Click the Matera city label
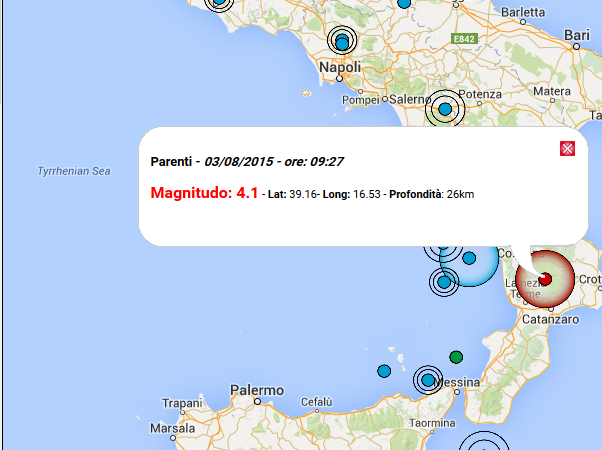The width and height of the screenshot is (602, 450). 552,91
